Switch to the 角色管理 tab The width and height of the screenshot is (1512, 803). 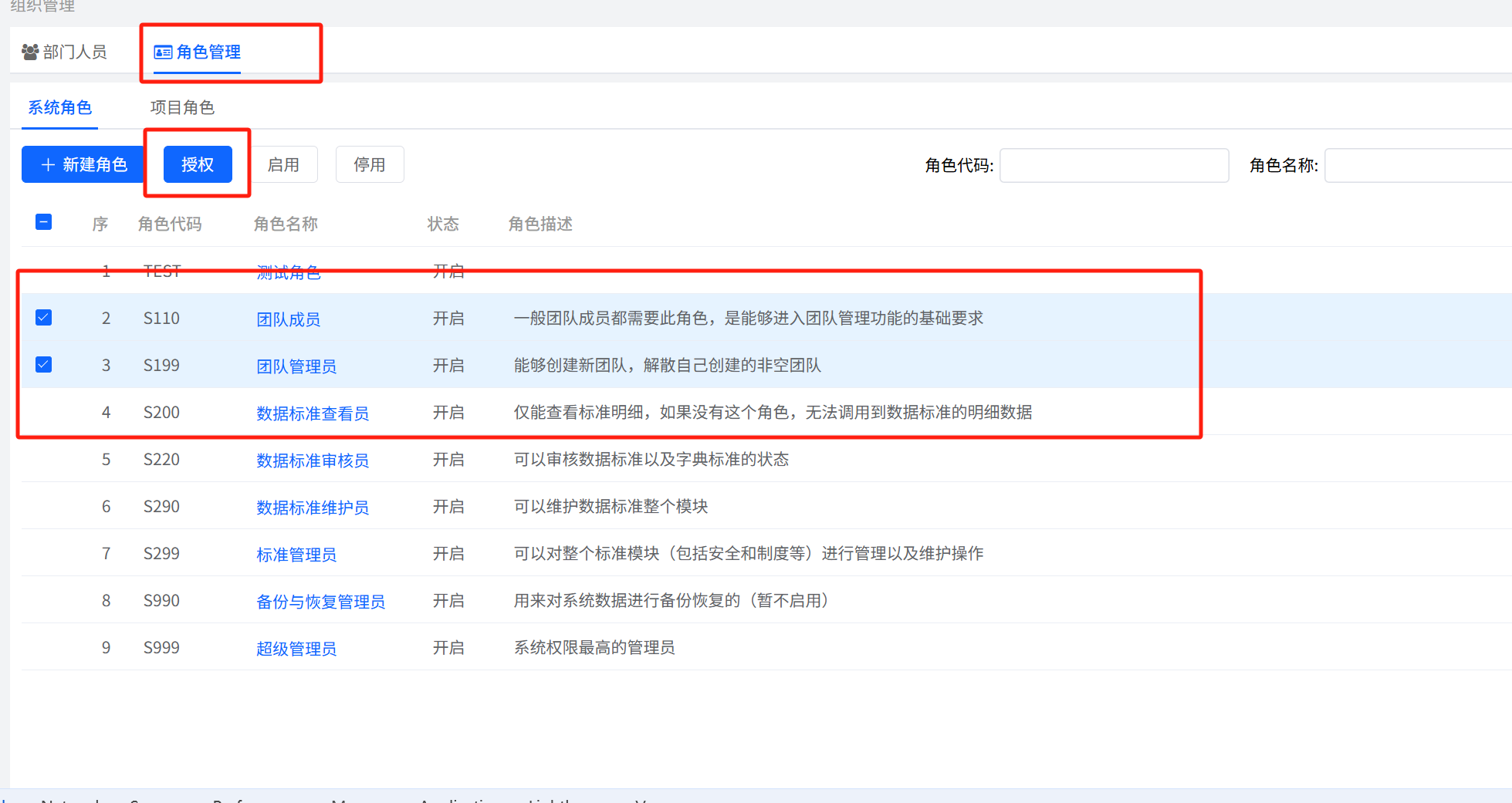pyautogui.click(x=198, y=52)
